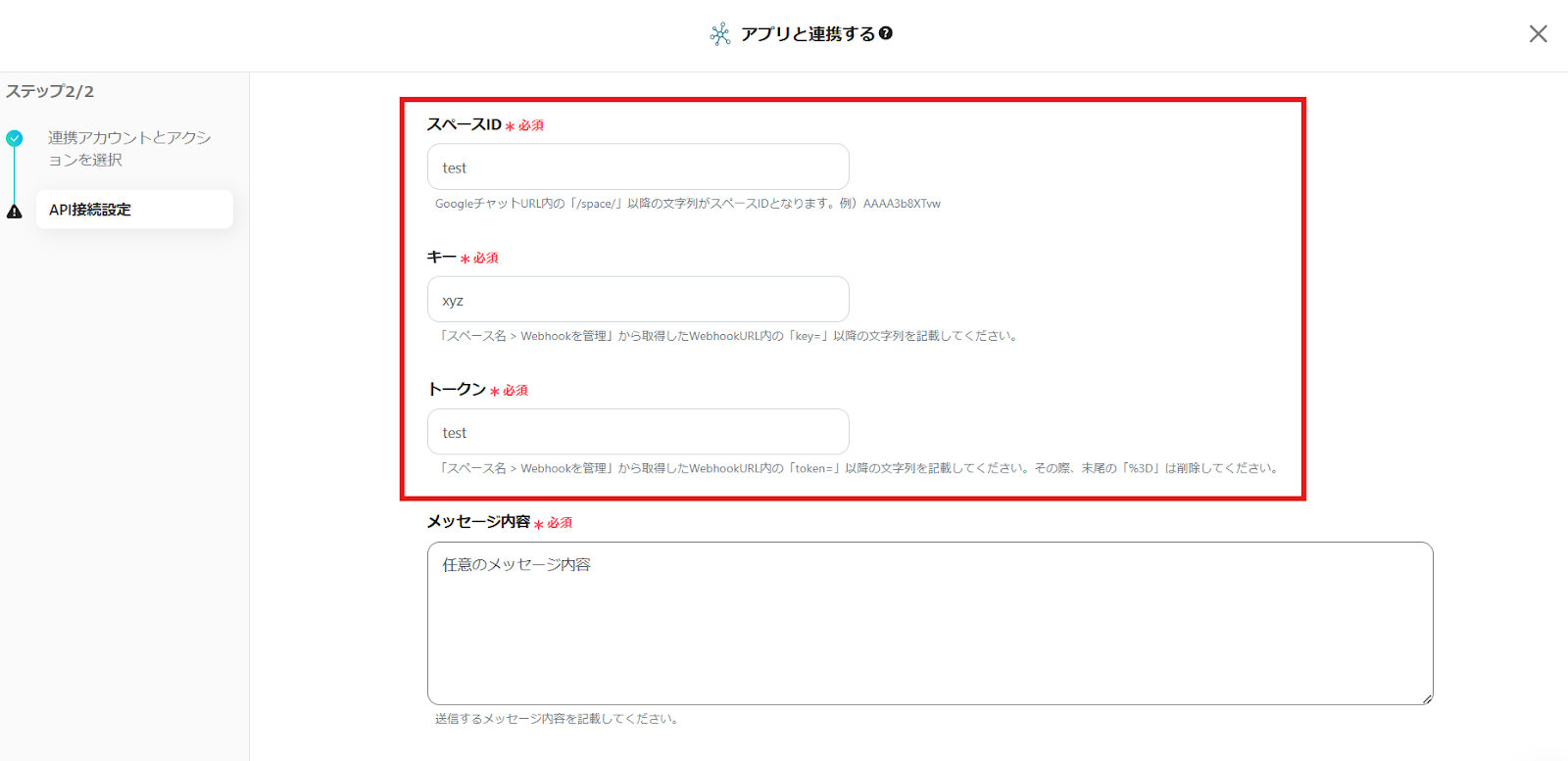1568x761 pixels.
Task: Click the トークン field label
Action: tap(457, 389)
